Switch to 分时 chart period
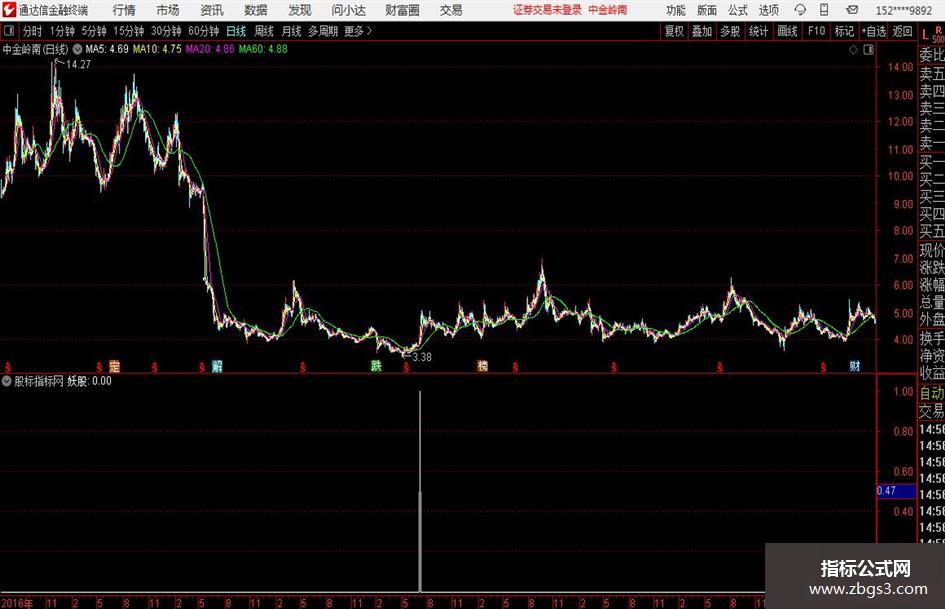This screenshot has width=945, height=609. click(32, 31)
